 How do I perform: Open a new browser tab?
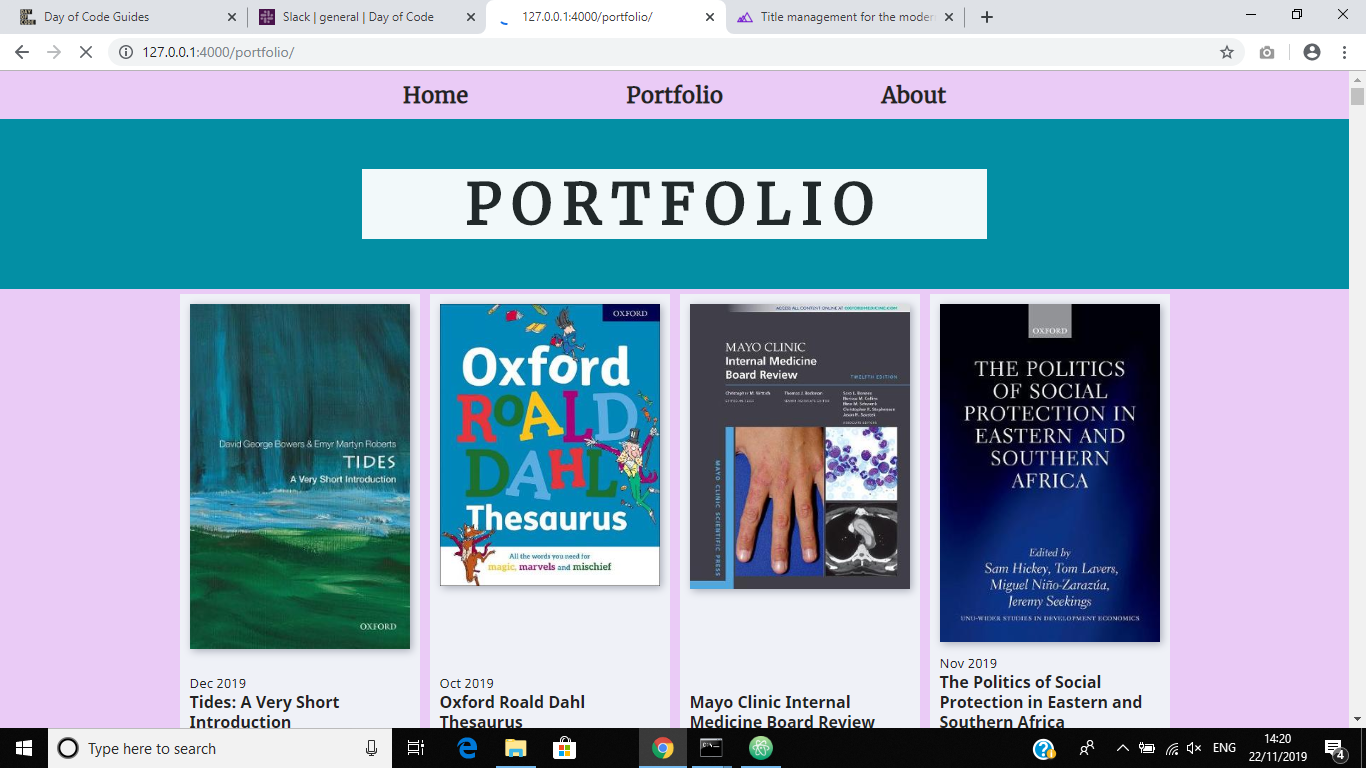(987, 17)
